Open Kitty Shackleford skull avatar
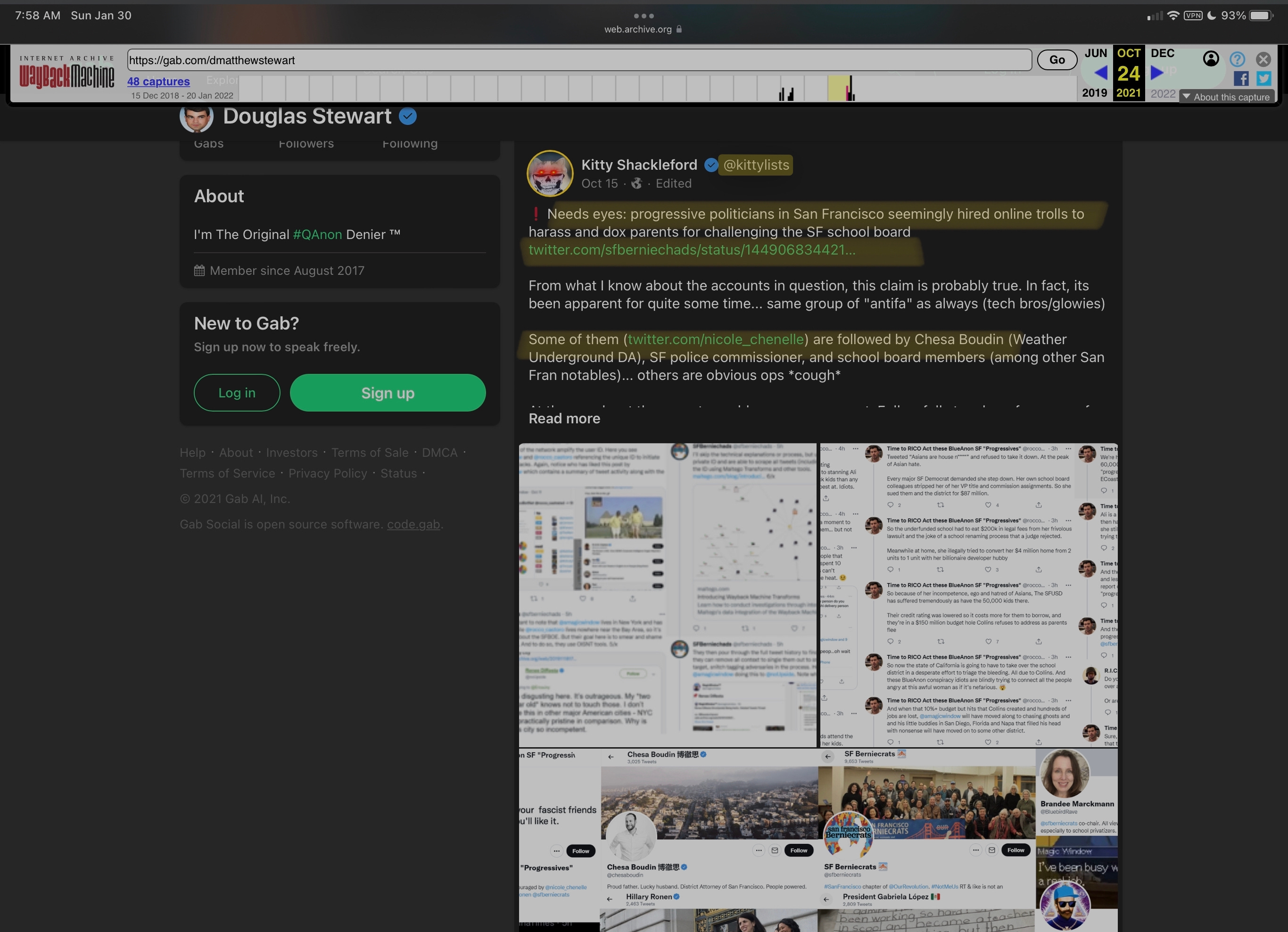This screenshot has width=1288, height=932. (550, 173)
